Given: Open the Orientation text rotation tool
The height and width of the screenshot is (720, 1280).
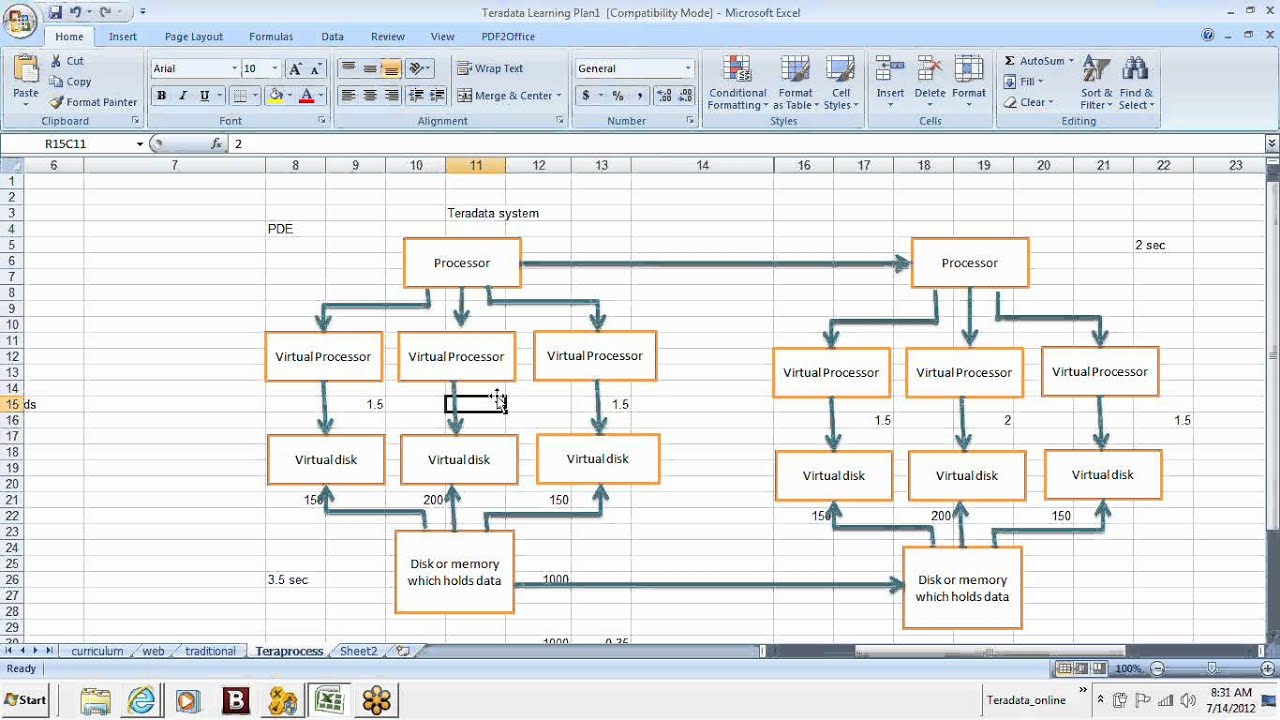Looking at the screenshot, I should point(419,69).
